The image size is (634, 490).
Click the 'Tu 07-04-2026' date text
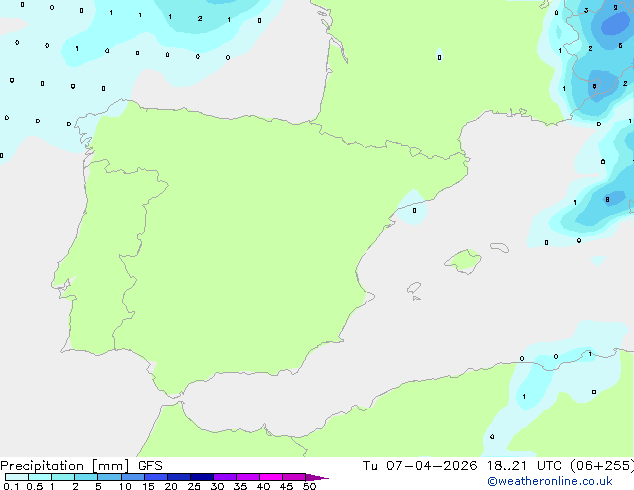[420, 466]
